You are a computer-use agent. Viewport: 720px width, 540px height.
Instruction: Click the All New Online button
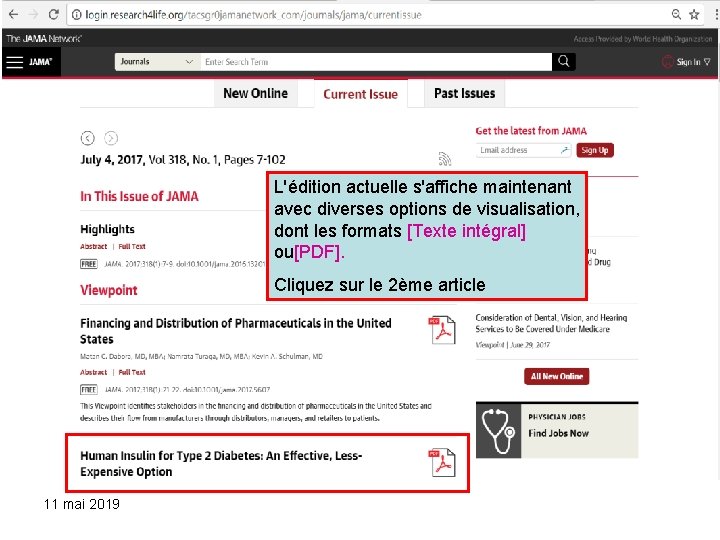(557, 376)
